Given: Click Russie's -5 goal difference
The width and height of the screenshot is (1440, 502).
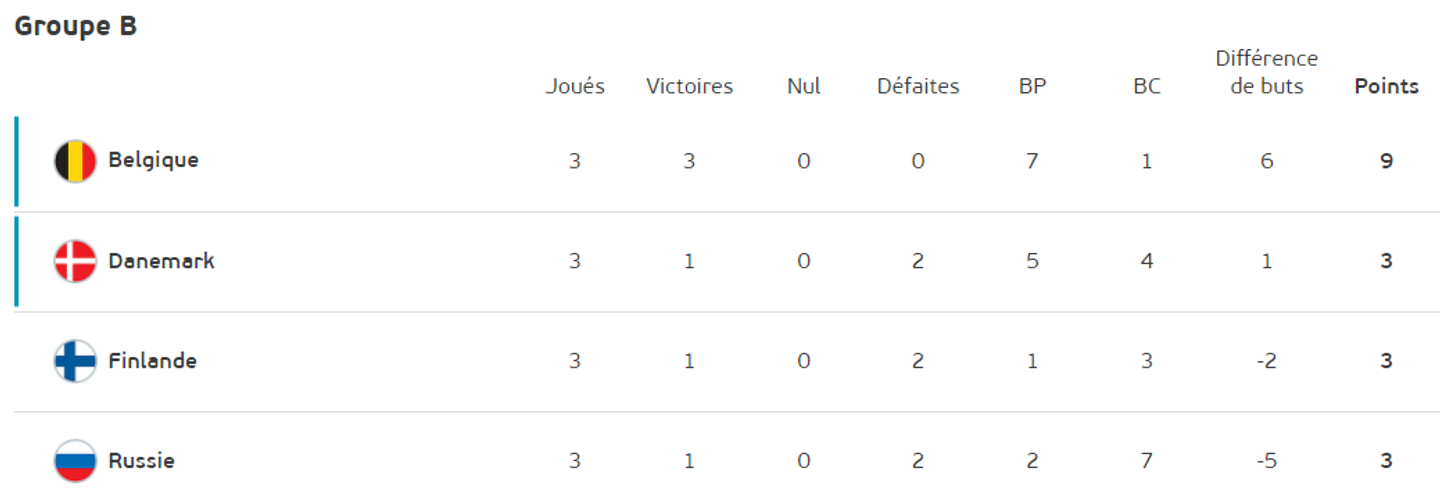Looking at the screenshot, I should click(x=1267, y=461).
